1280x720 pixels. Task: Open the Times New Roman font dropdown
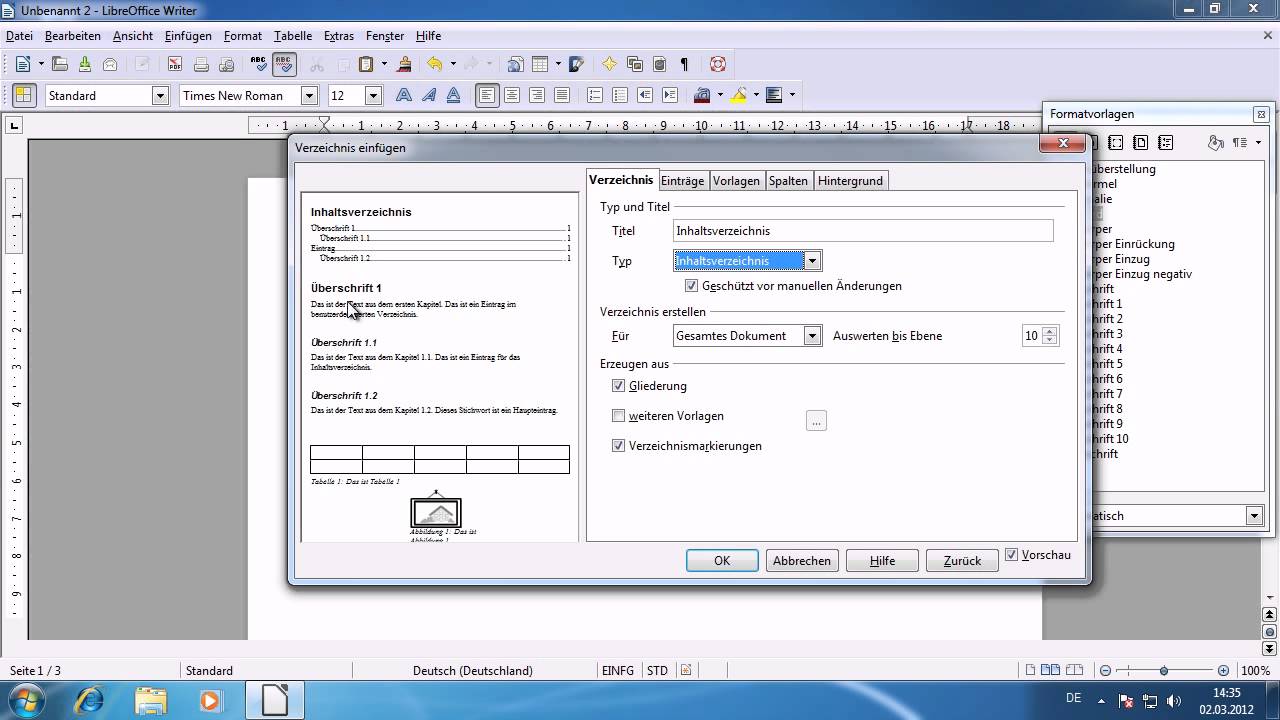point(309,95)
